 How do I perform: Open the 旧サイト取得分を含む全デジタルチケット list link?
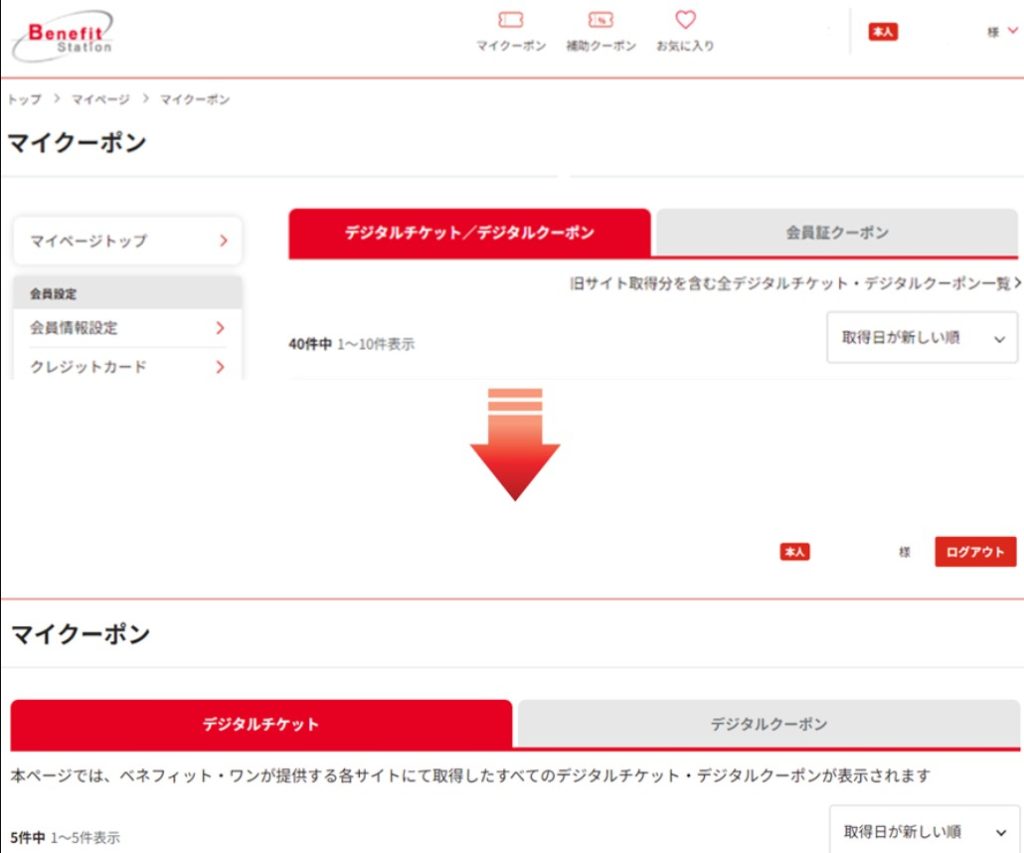coord(795,284)
